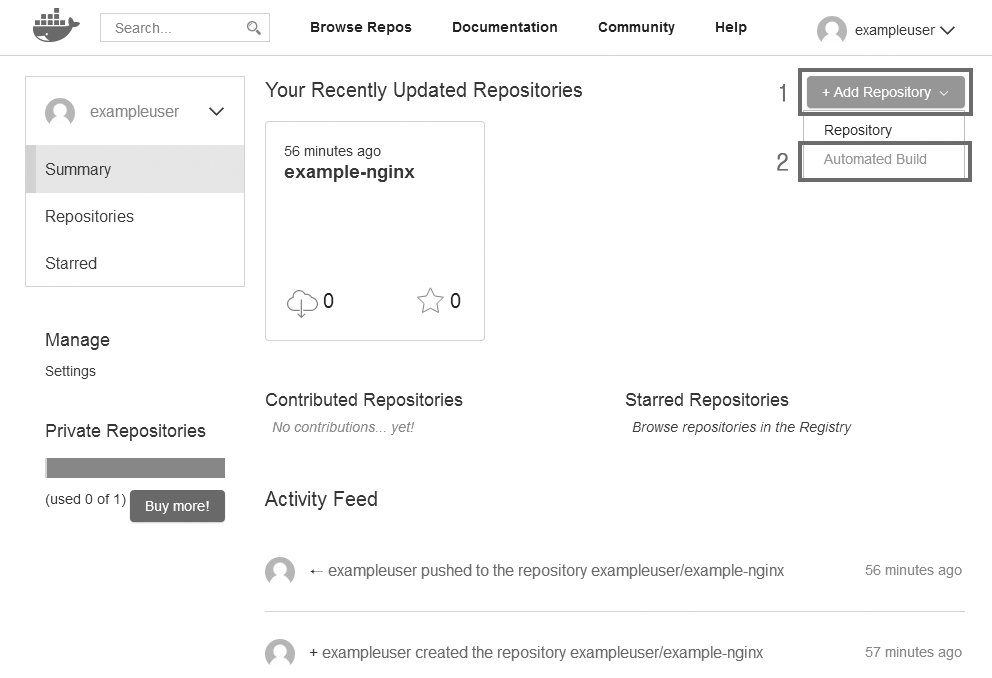Click the Docker whale logo

click(x=55, y=27)
